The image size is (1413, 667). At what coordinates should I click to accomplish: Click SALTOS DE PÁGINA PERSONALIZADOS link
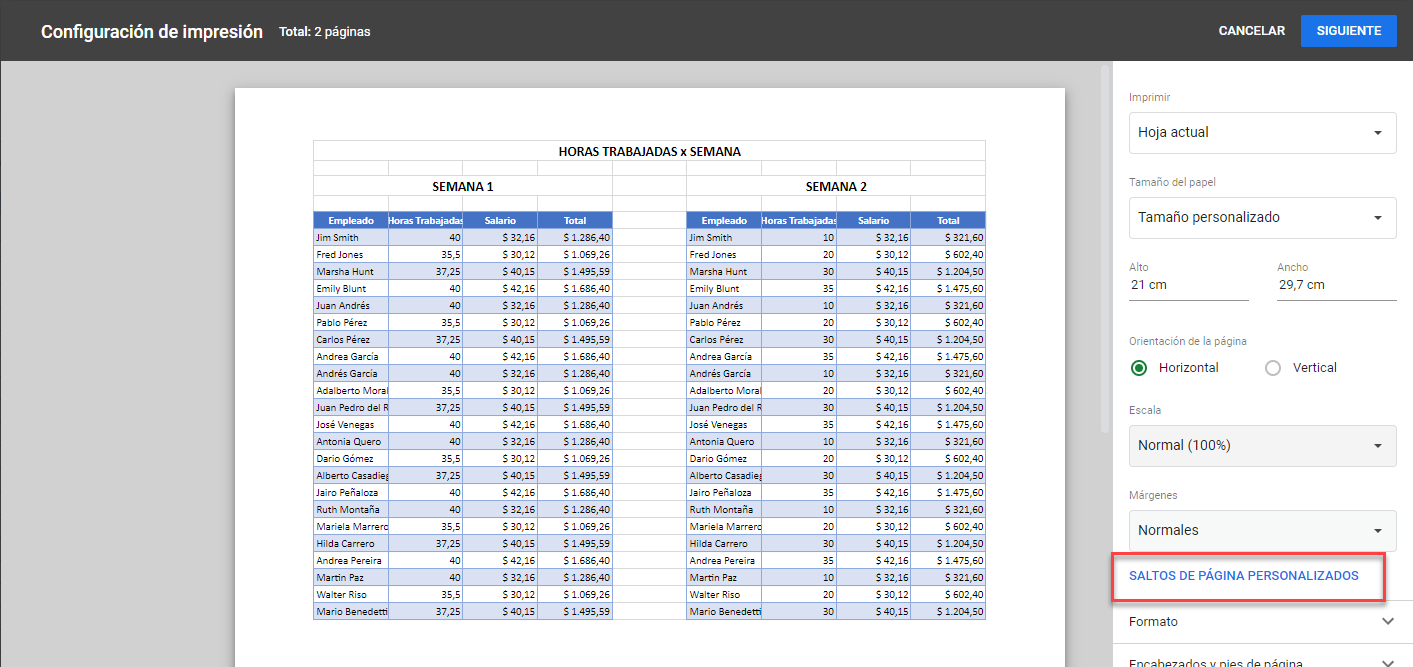1243,576
